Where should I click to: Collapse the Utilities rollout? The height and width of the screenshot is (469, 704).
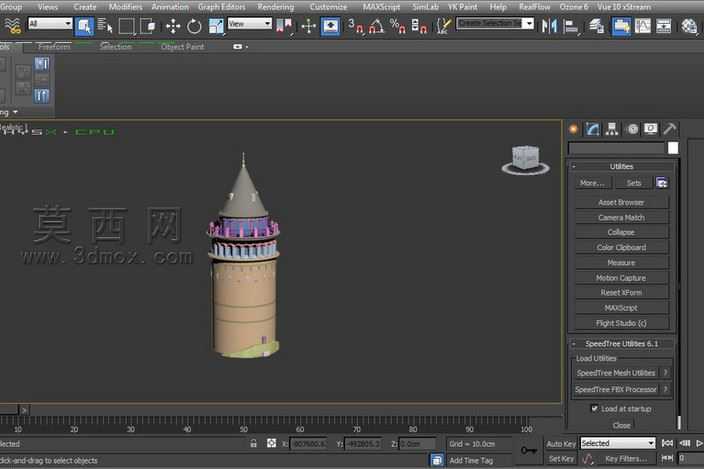tap(621, 167)
